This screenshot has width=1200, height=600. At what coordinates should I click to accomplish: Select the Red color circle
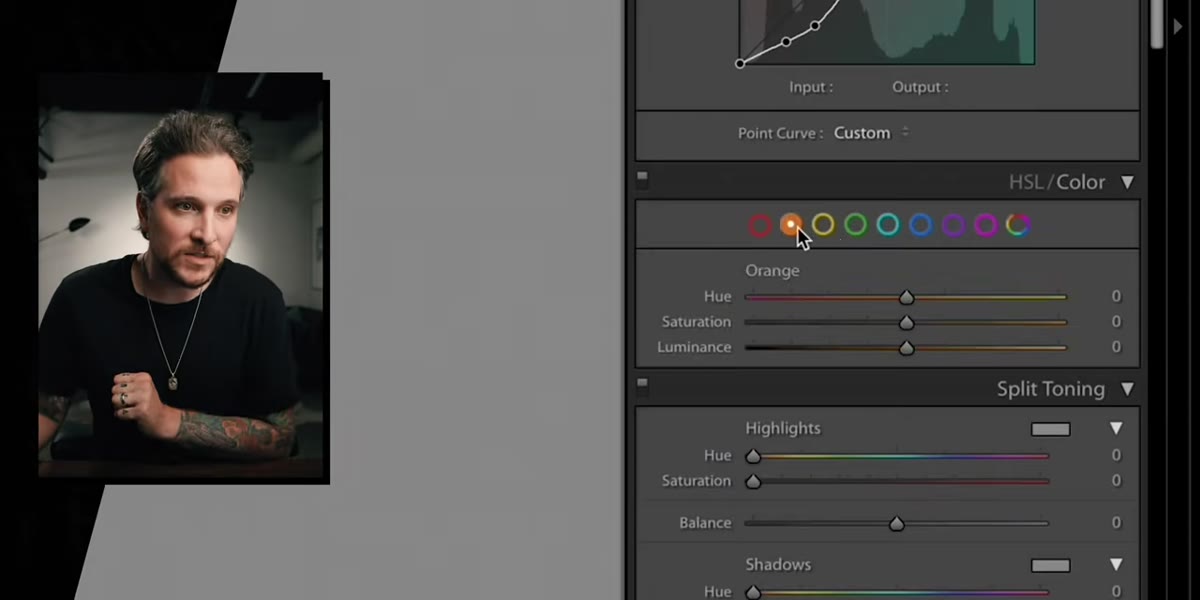[x=760, y=225]
